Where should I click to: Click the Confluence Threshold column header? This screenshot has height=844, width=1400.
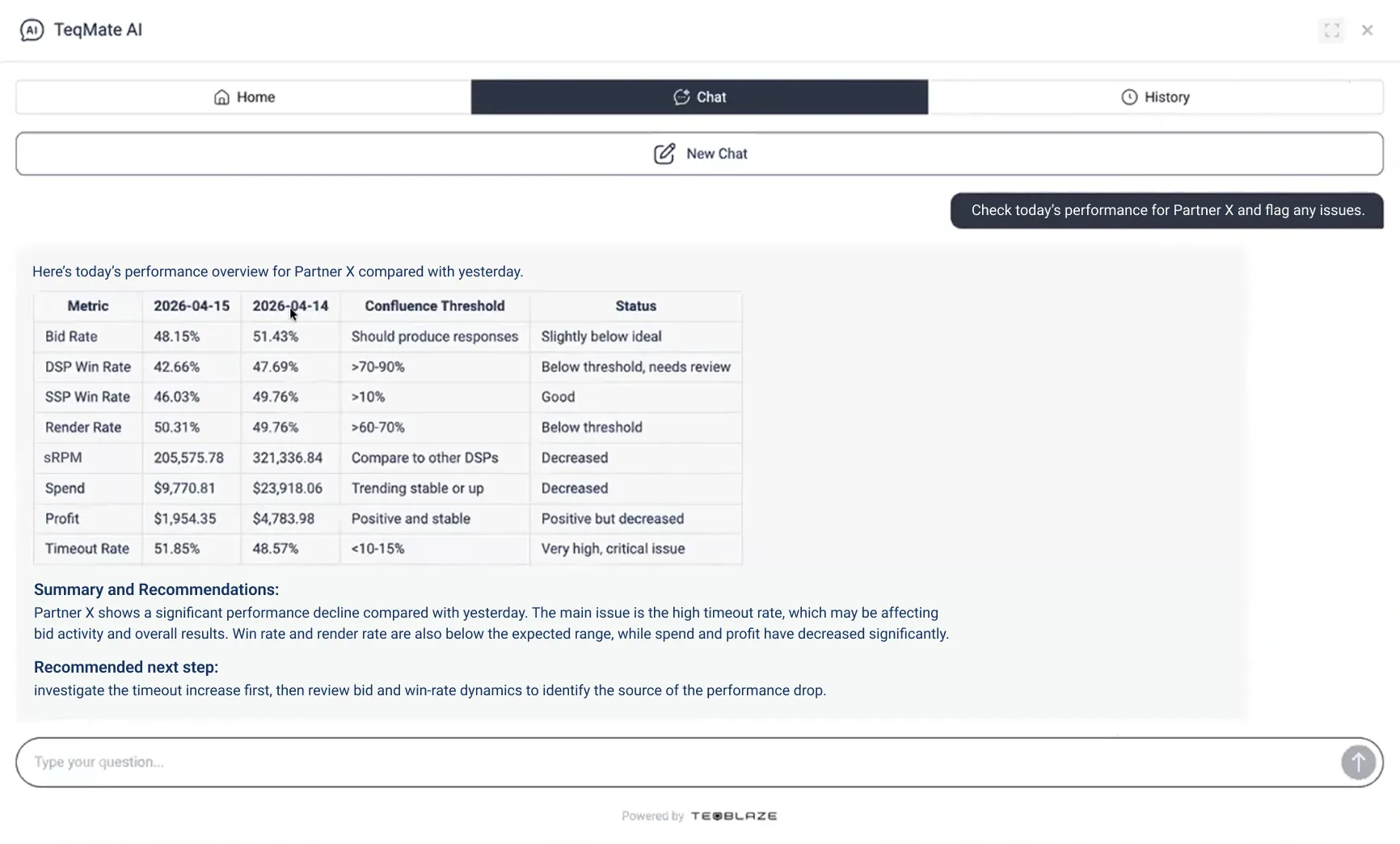[x=434, y=306]
